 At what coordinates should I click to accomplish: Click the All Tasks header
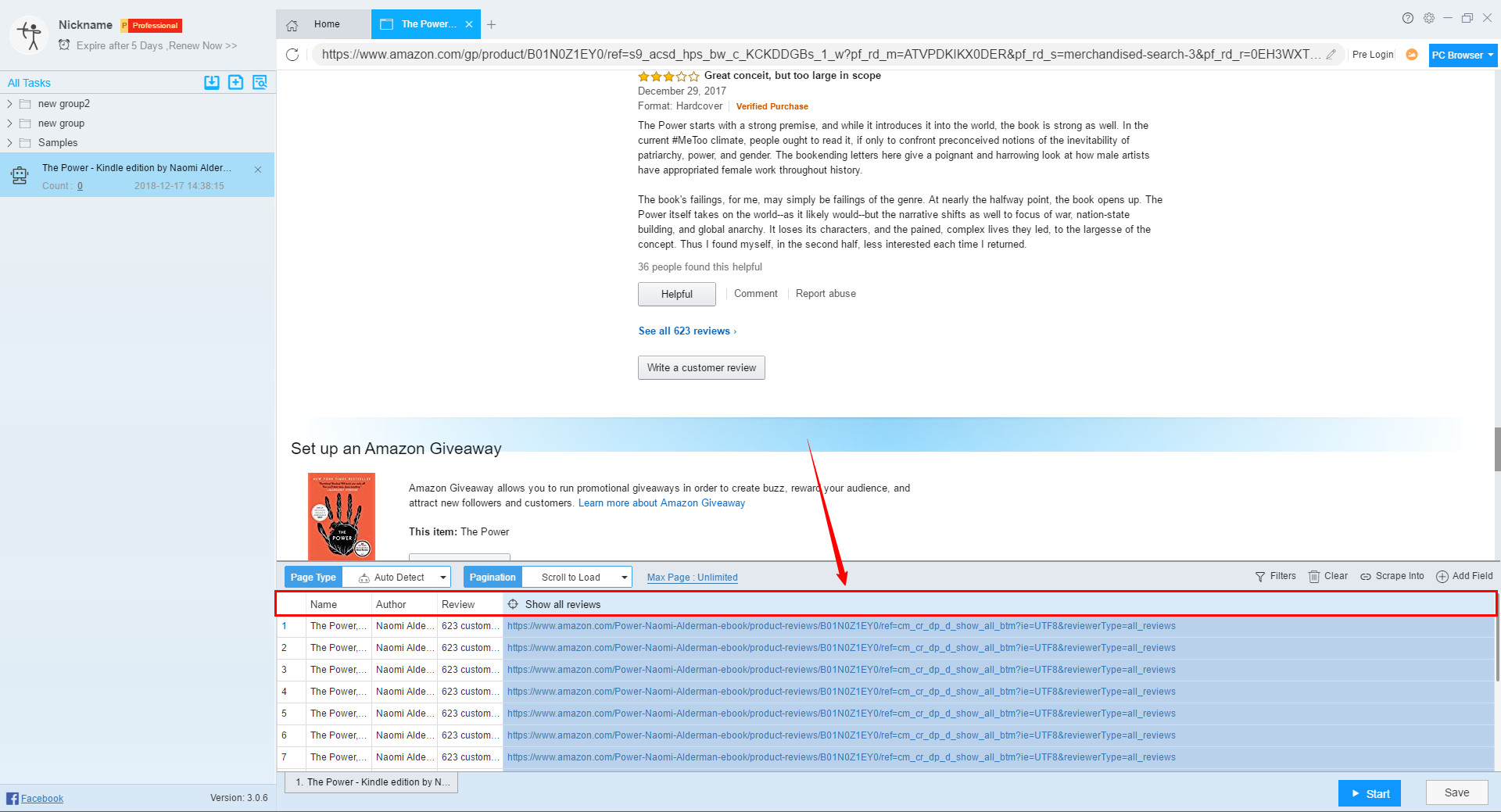[29, 83]
